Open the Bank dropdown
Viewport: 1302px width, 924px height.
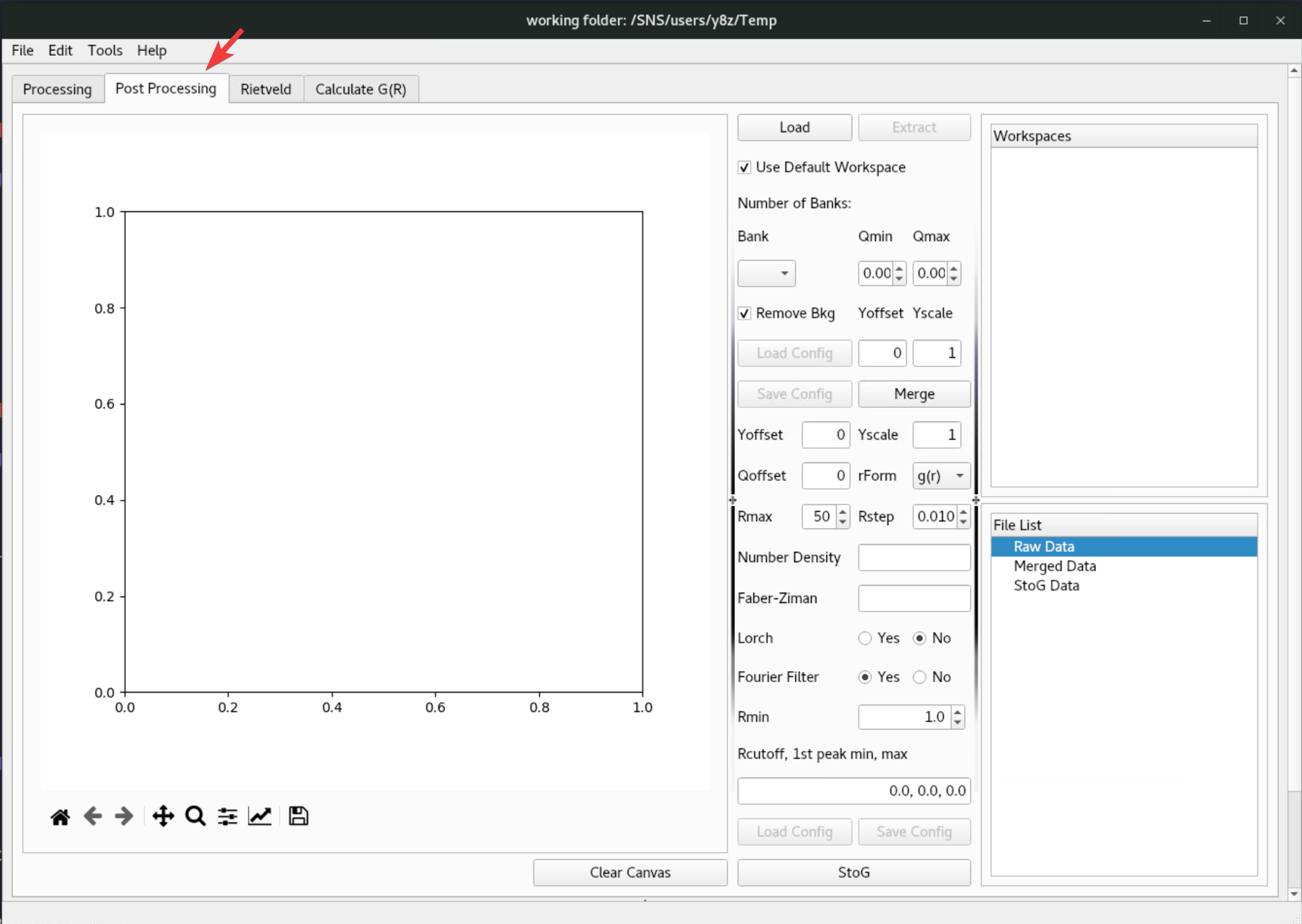click(x=766, y=273)
